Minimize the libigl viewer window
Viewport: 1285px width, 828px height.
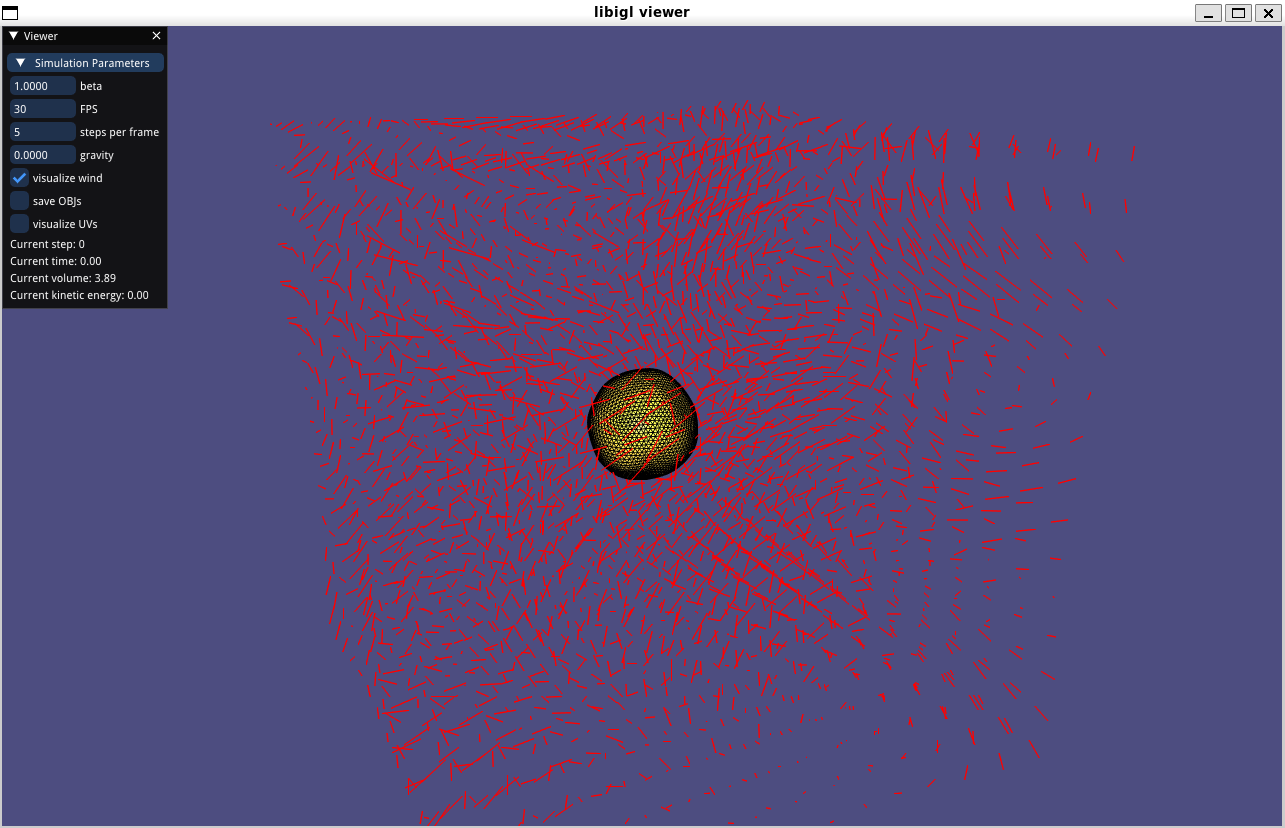point(1209,13)
